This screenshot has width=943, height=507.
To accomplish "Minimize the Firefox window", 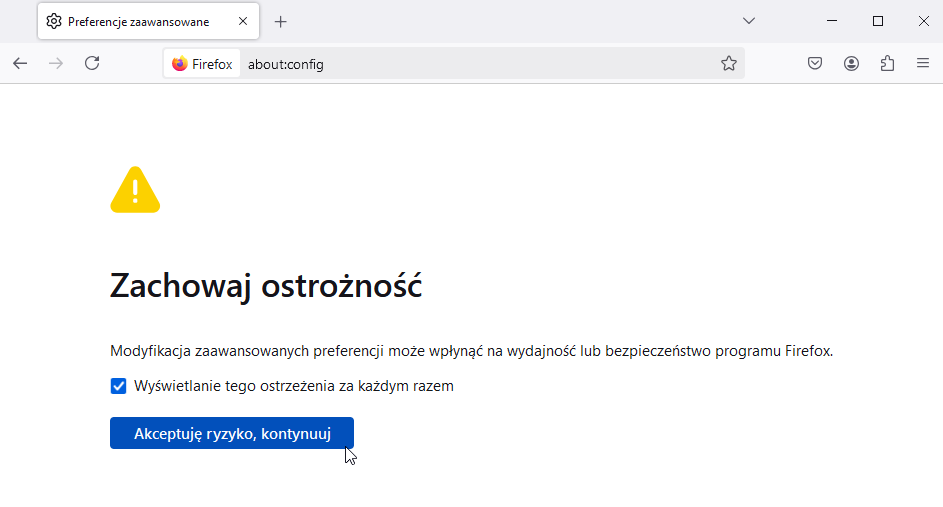I will point(832,21).
